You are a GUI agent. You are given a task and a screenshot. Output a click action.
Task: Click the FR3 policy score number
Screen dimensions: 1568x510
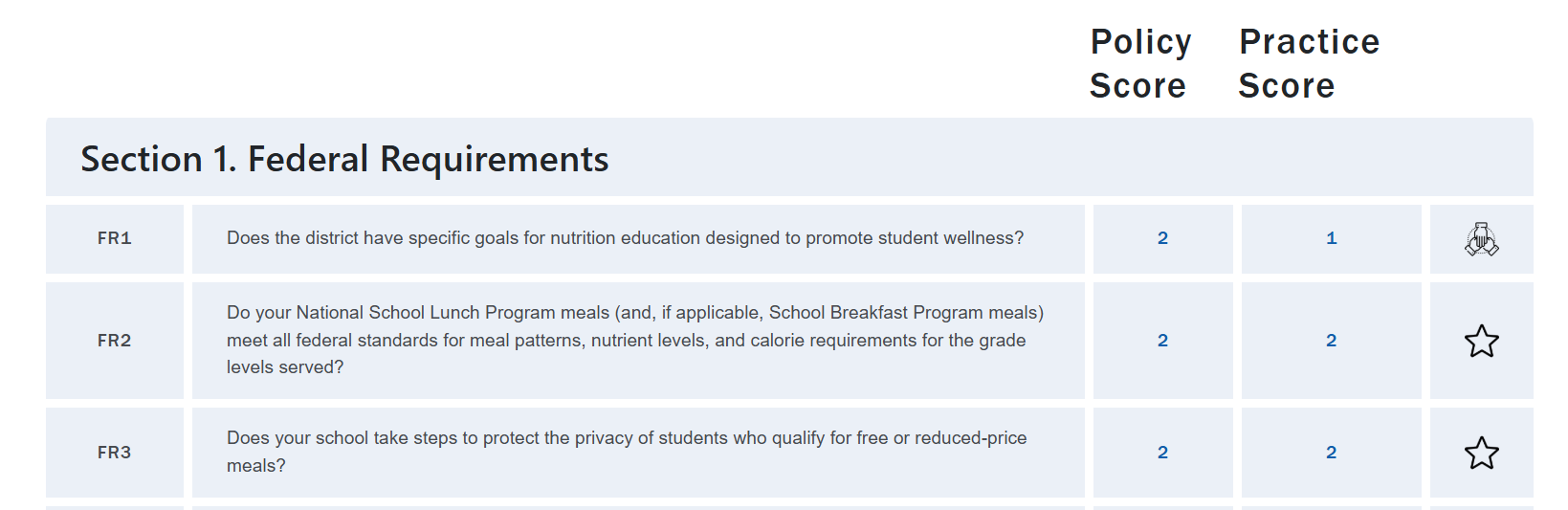[1162, 453]
